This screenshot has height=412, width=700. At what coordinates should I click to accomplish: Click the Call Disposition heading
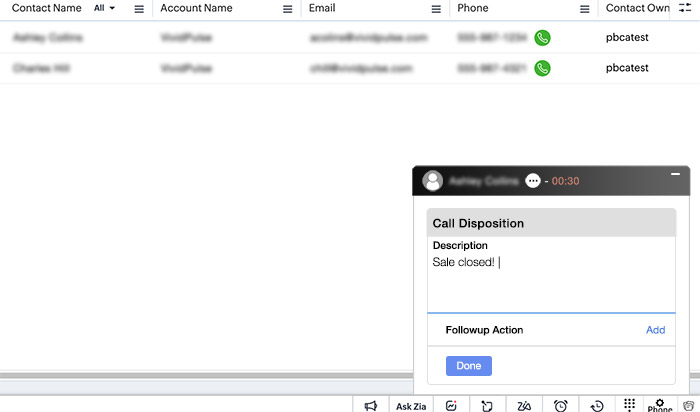[x=478, y=223]
